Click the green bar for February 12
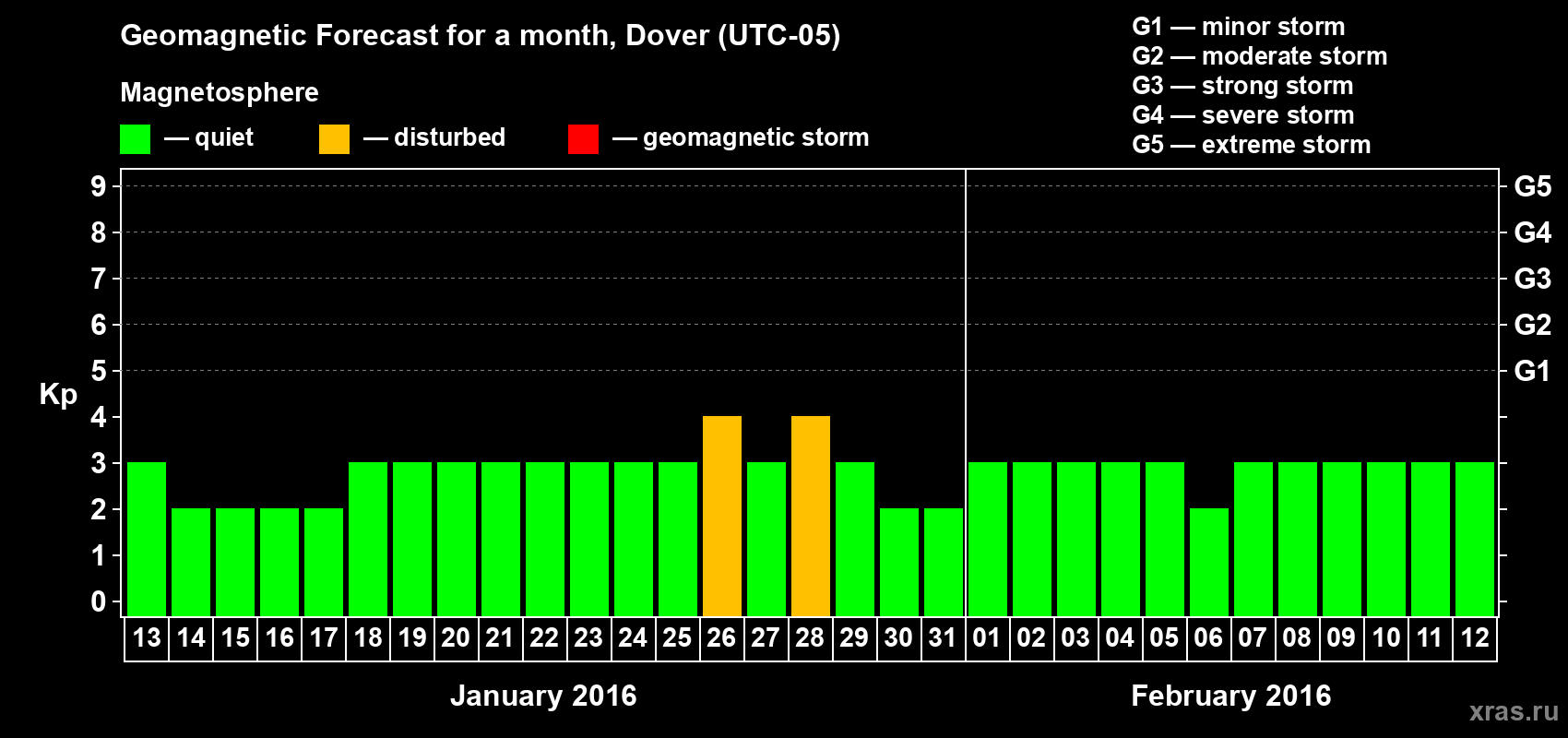The height and width of the screenshot is (738, 1568). click(1475, 540)
